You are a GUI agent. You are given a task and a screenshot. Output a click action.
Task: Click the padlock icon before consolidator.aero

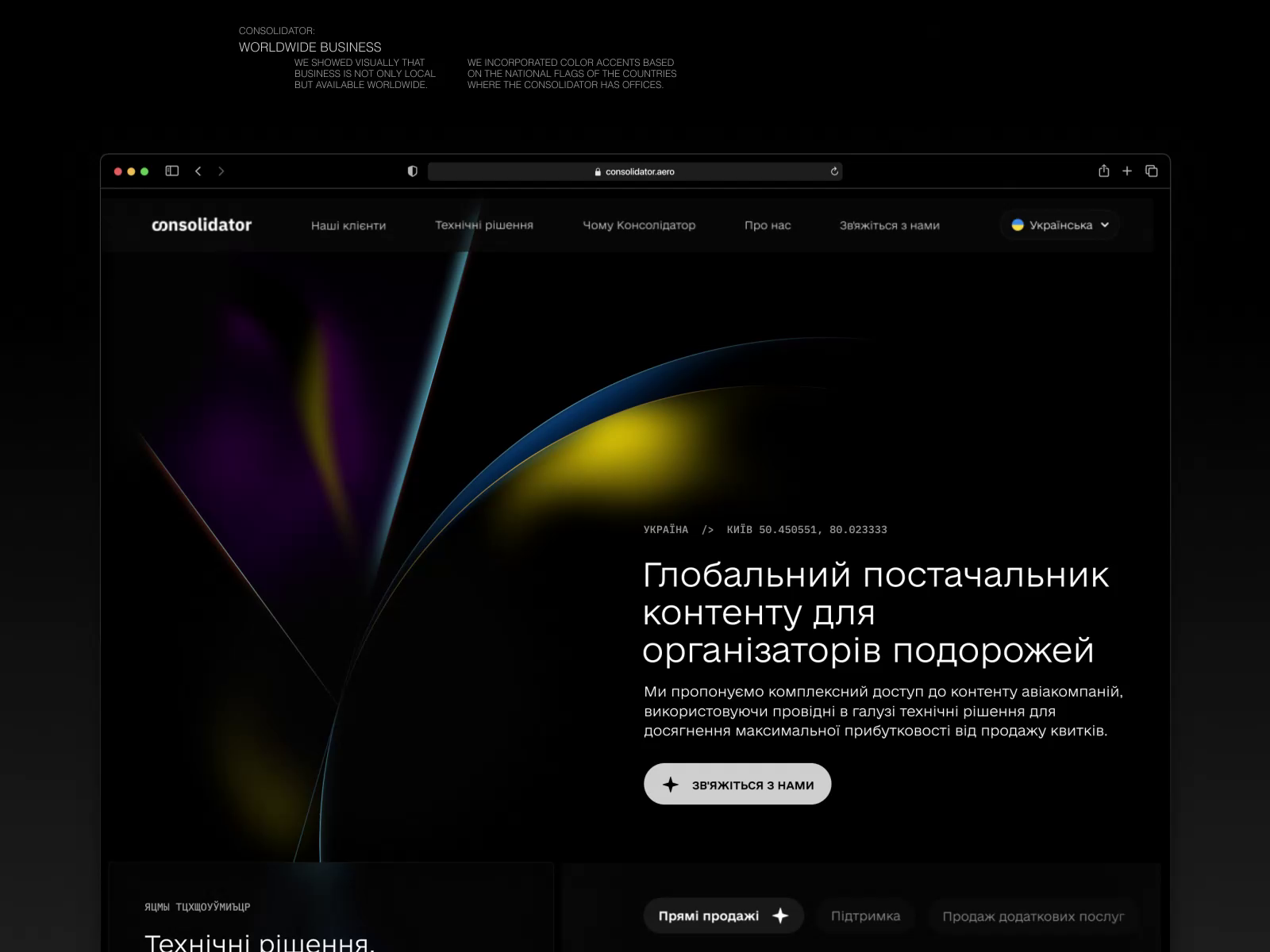tap(597, 171)
